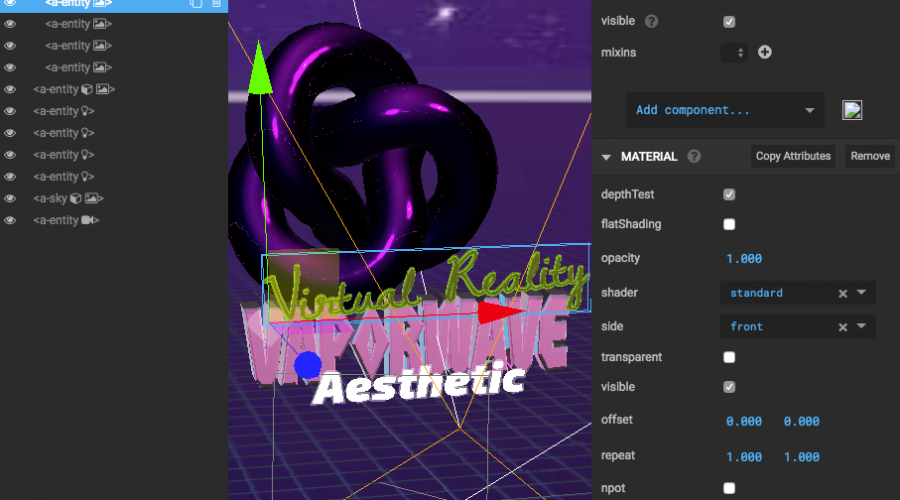Uncheck the depthTest checkbox

point(729,194)
